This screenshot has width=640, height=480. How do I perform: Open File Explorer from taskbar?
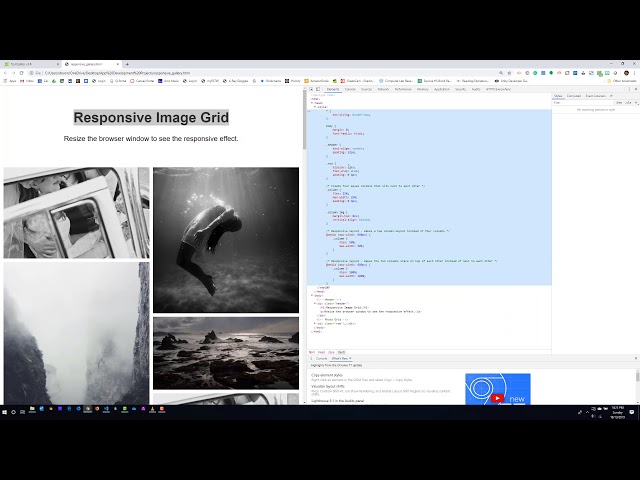[x=32, y=409]
